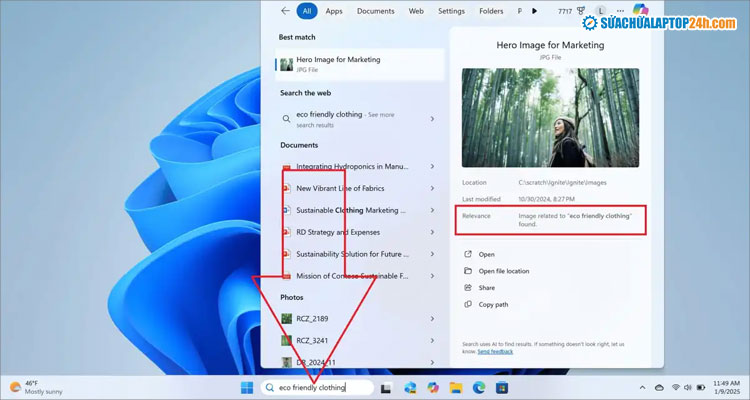Open Copilot from the taskbar

433,388
